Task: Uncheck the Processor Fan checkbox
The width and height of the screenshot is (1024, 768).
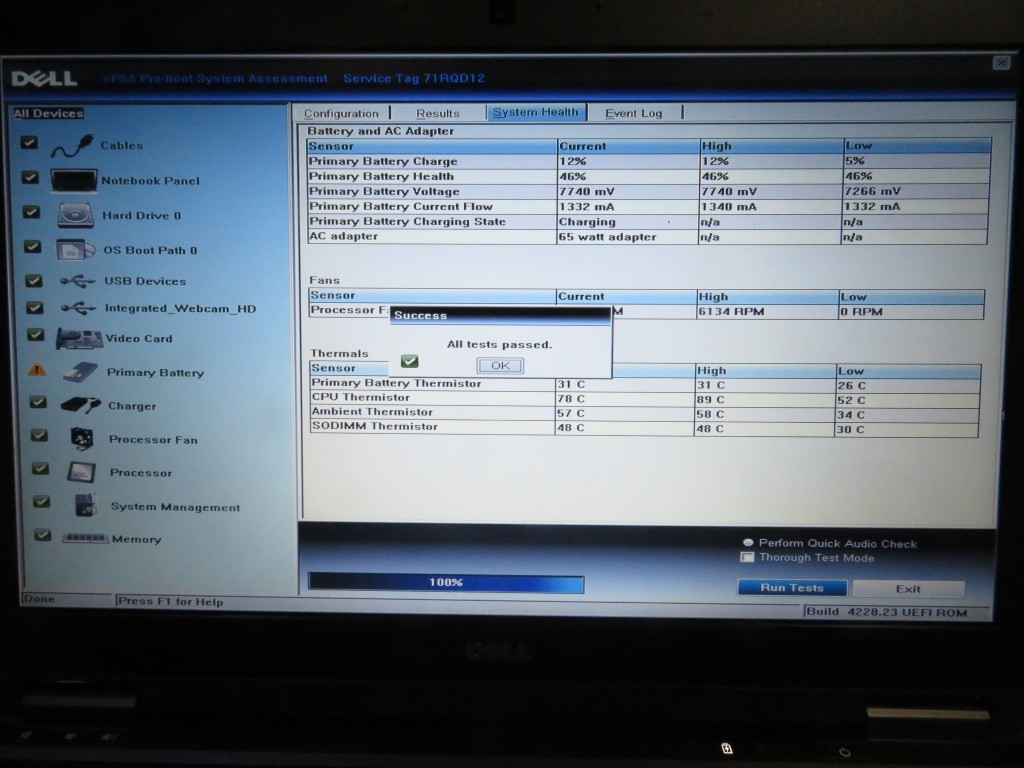Action: (x=39, y=435)
